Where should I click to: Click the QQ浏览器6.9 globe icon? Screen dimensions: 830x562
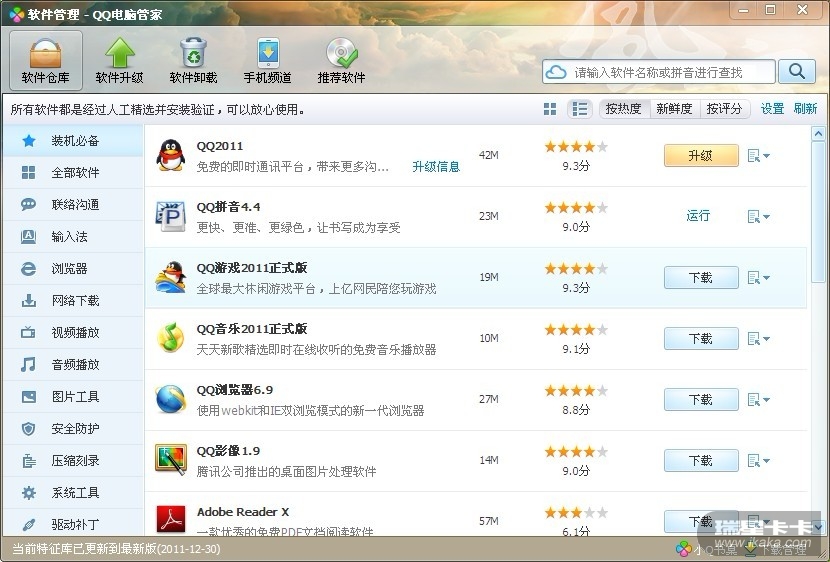(x=170, y=400)
